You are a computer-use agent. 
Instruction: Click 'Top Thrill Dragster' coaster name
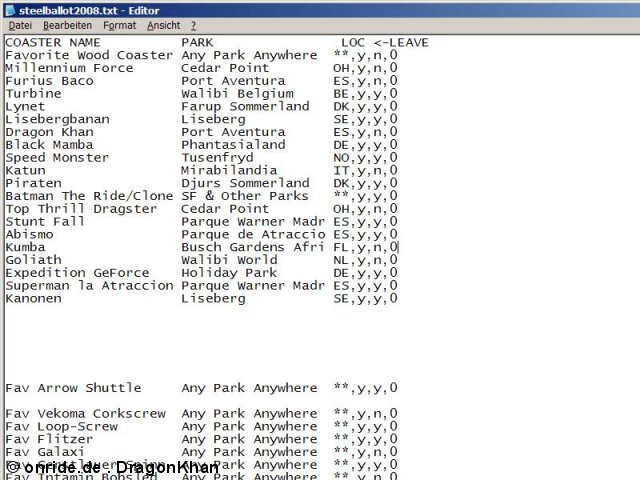pyautogui.click(x=81, y=209)
